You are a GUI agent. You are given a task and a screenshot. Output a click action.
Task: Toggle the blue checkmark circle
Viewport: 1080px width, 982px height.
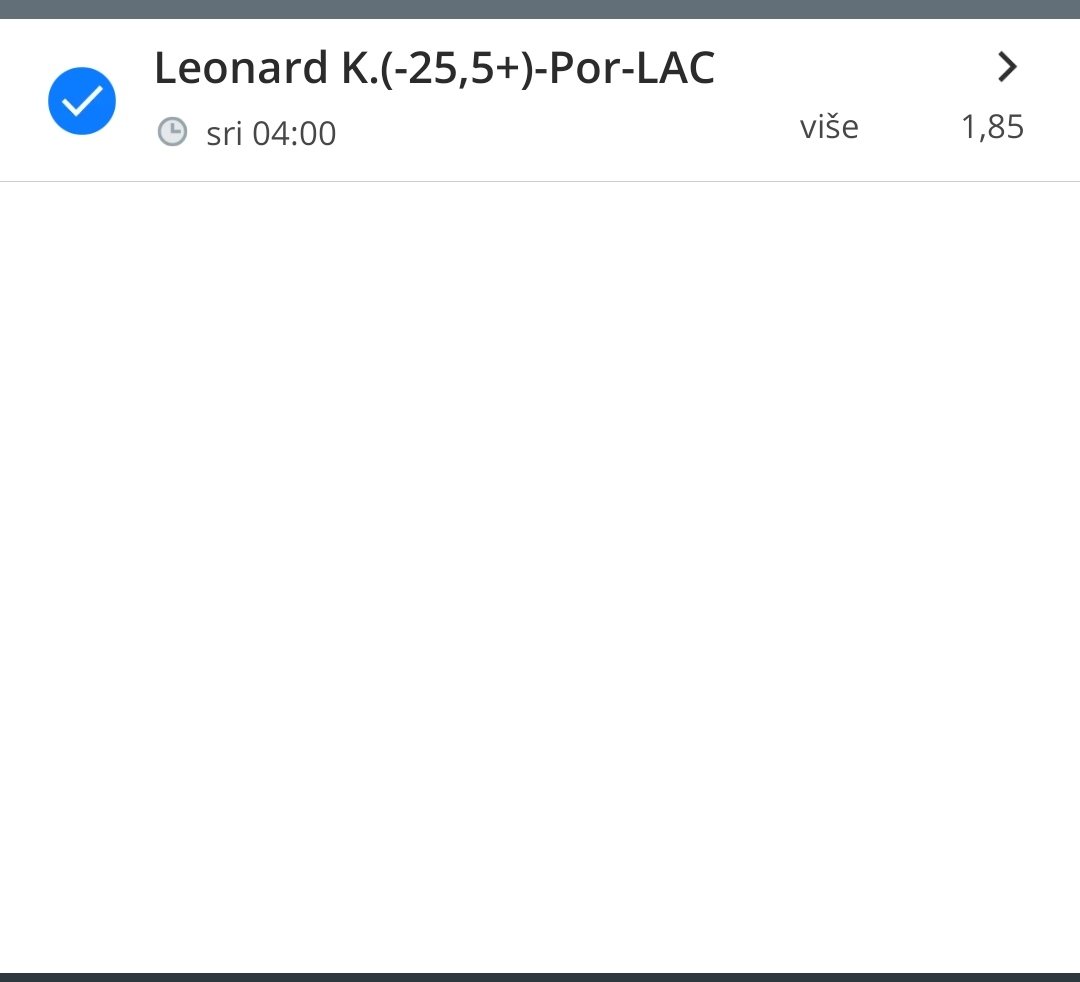82,101
